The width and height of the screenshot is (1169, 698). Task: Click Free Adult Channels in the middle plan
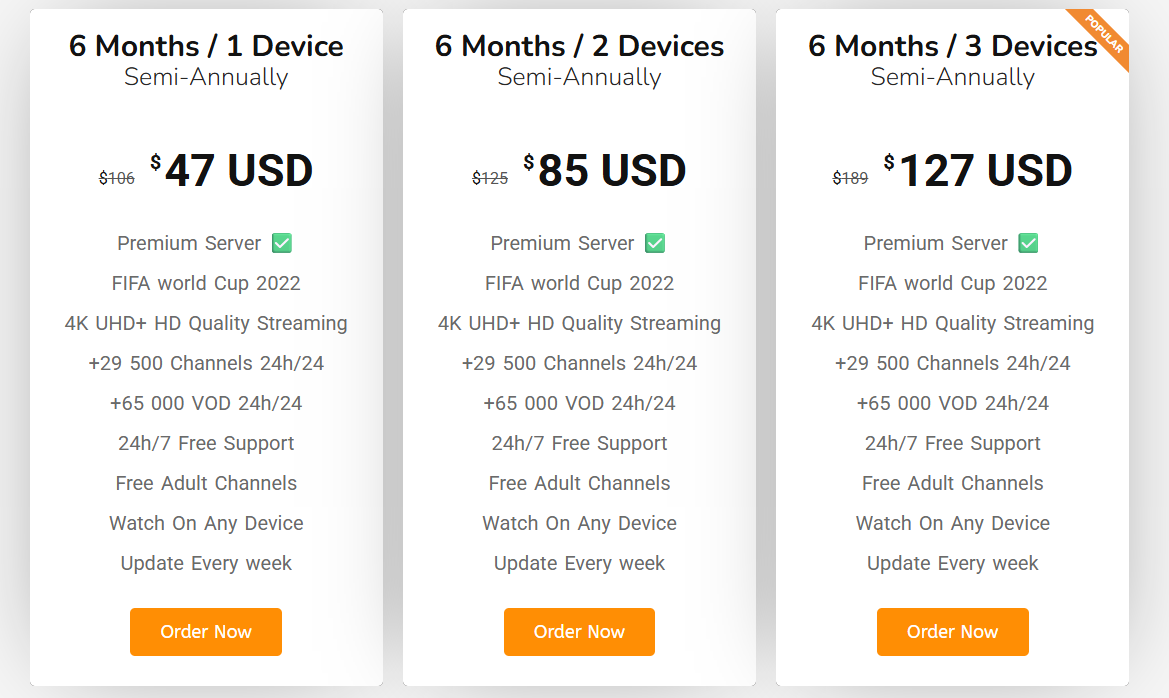(x=579, y=483)
